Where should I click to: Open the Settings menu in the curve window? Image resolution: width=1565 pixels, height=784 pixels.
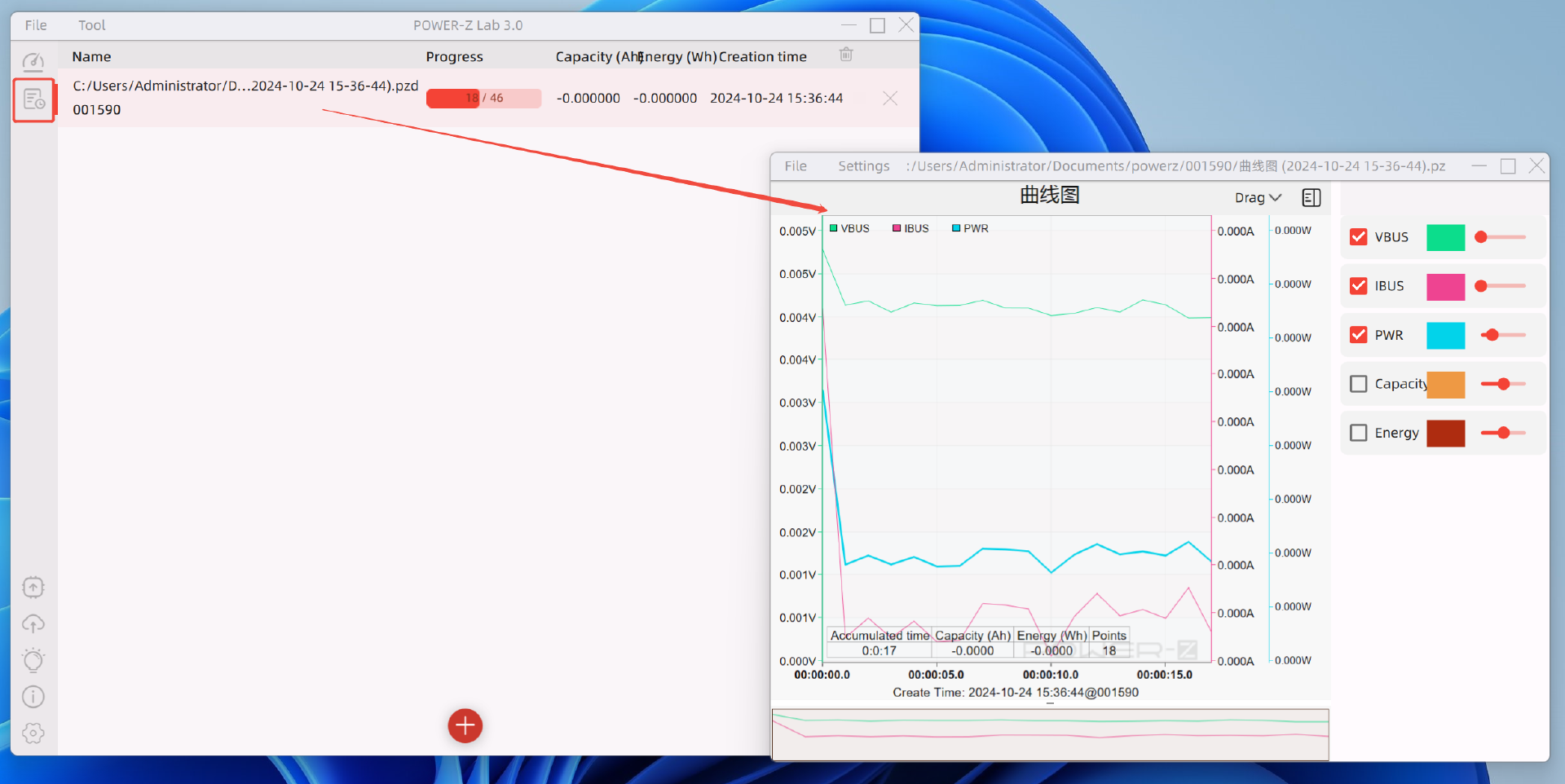point(862,165)
